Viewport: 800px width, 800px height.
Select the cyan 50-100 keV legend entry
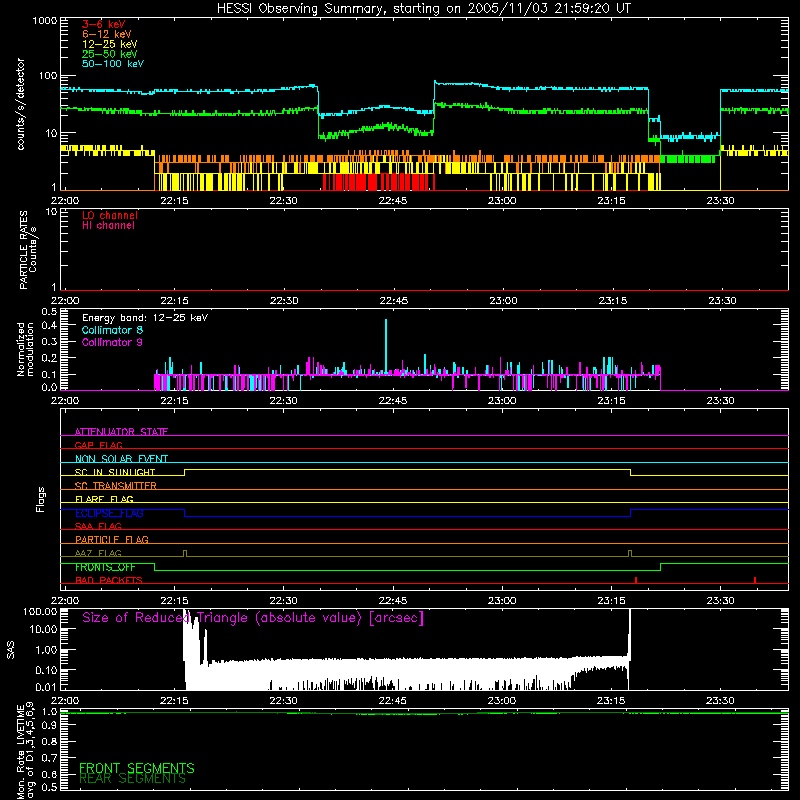point(112,64)
